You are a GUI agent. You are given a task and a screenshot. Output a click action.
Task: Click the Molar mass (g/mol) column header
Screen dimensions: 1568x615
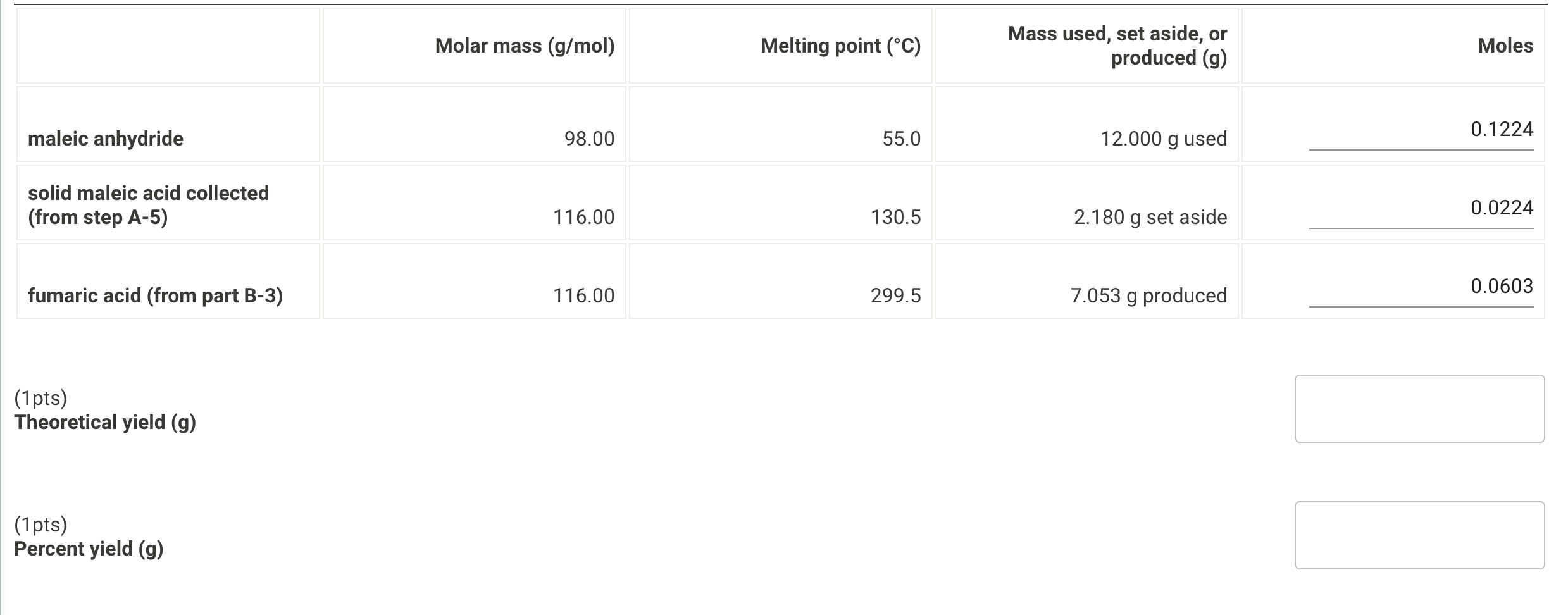pyautogui.click(x=524, y=46)
